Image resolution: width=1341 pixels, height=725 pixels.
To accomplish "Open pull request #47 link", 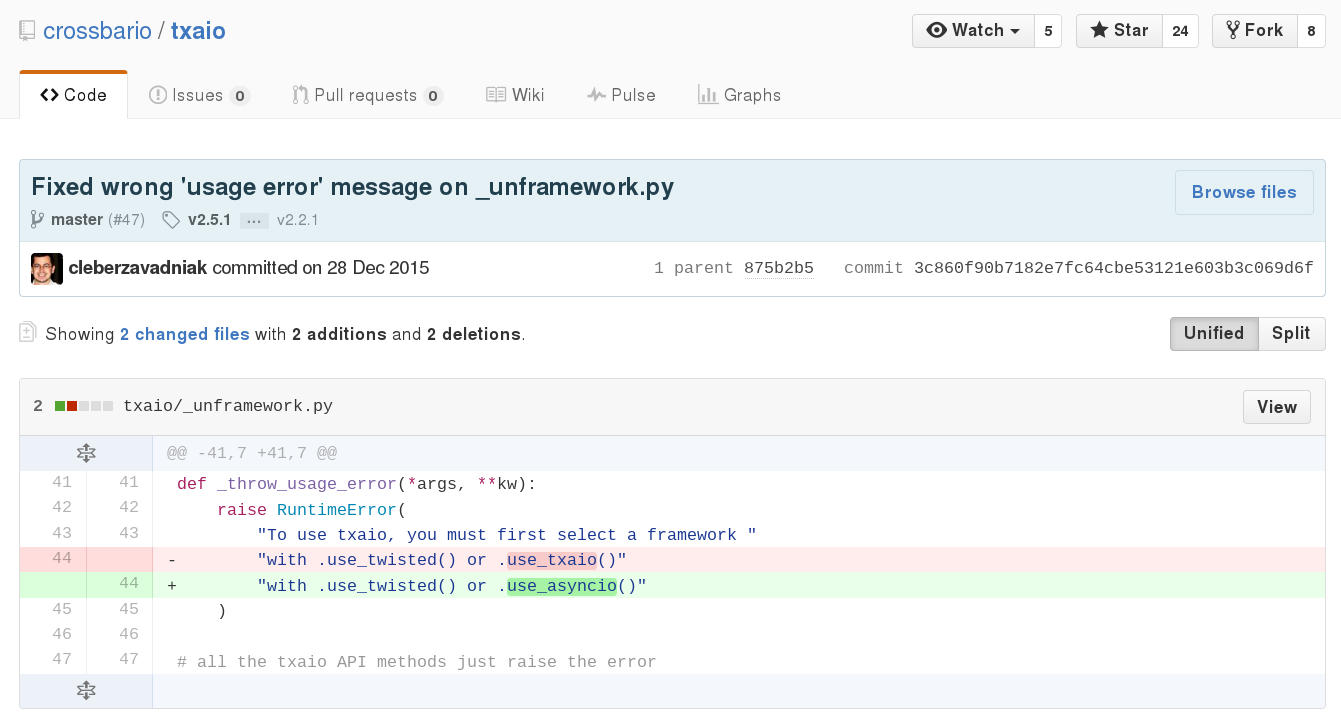I will click(x=127, y=220).
